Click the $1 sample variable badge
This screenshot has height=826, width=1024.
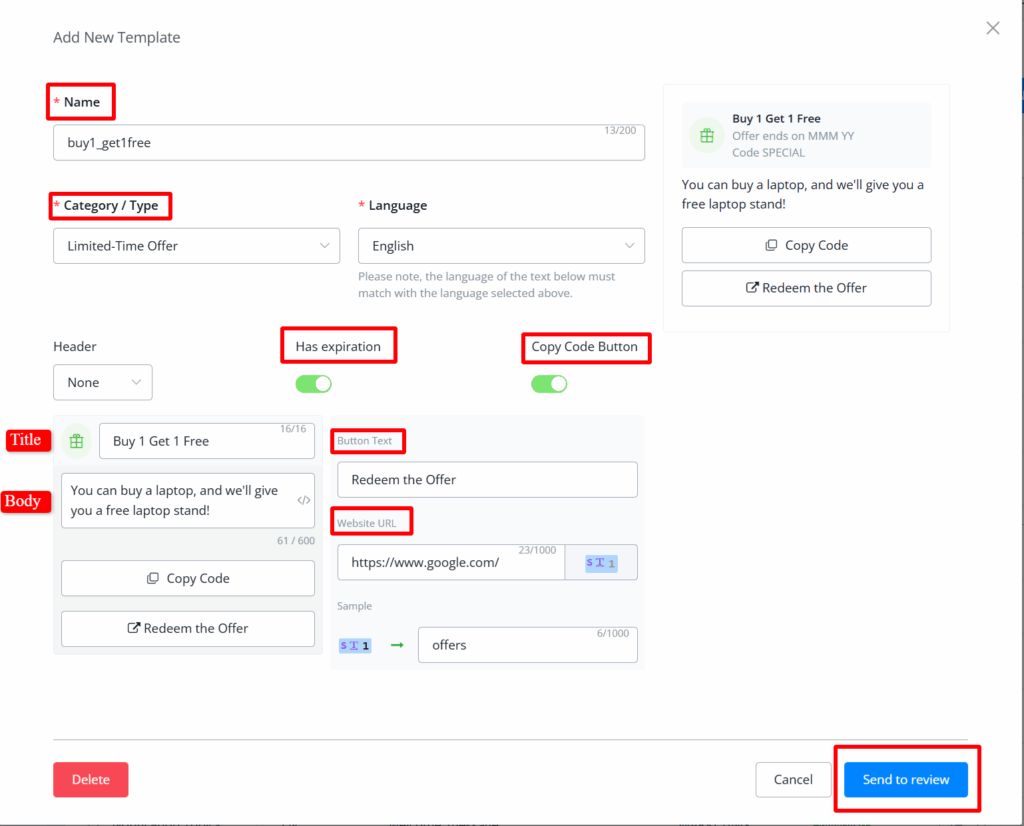tap(355, 645)
